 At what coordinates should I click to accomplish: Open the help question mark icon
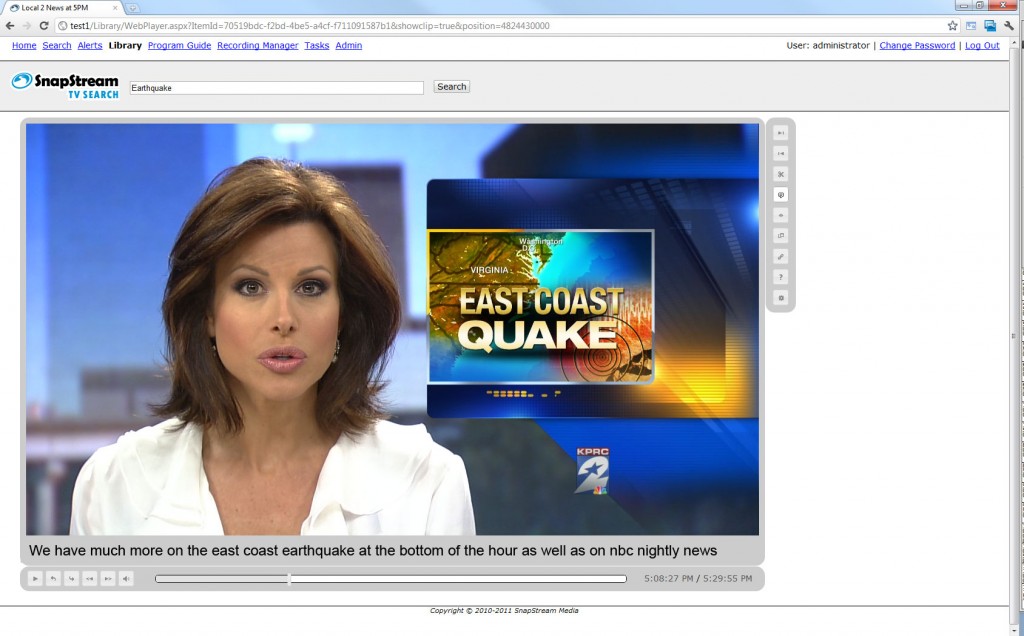pyautogui.click(x=781, y=277)
